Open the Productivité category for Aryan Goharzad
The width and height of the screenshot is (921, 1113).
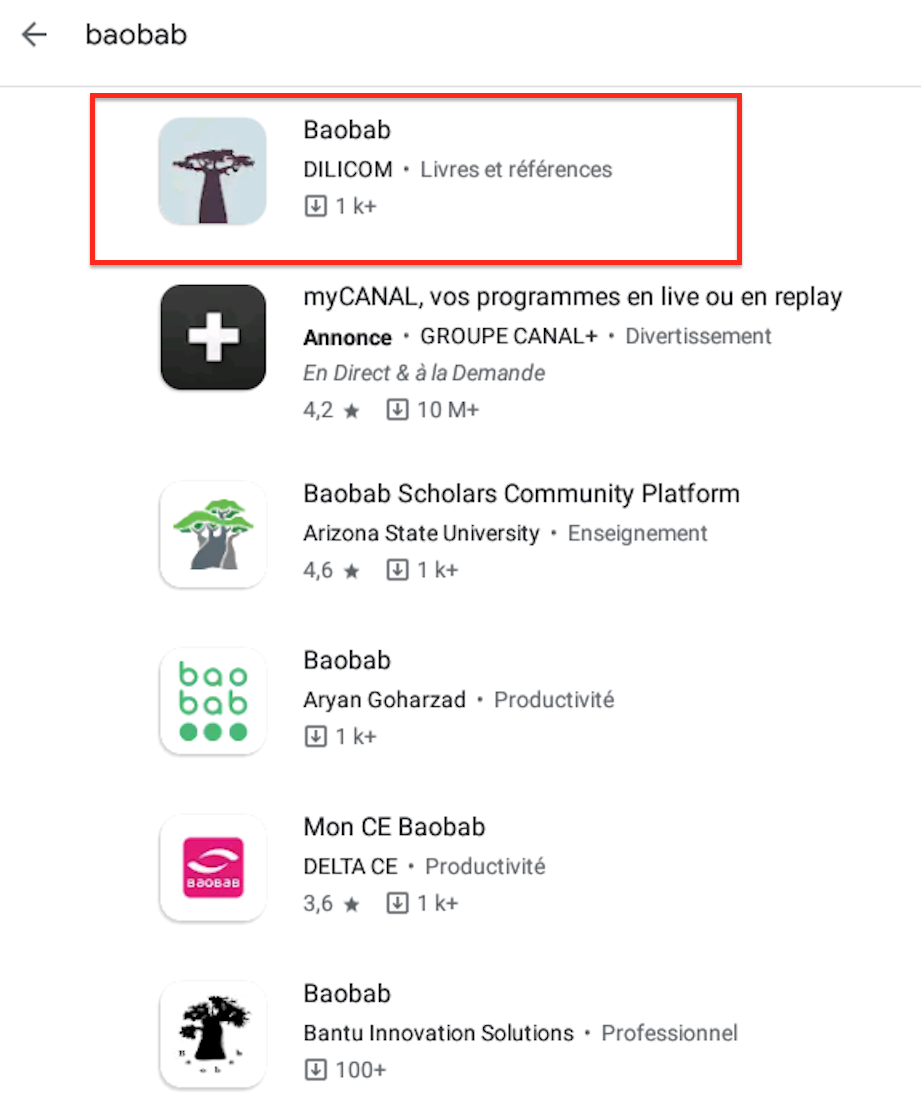click(555, 700)
